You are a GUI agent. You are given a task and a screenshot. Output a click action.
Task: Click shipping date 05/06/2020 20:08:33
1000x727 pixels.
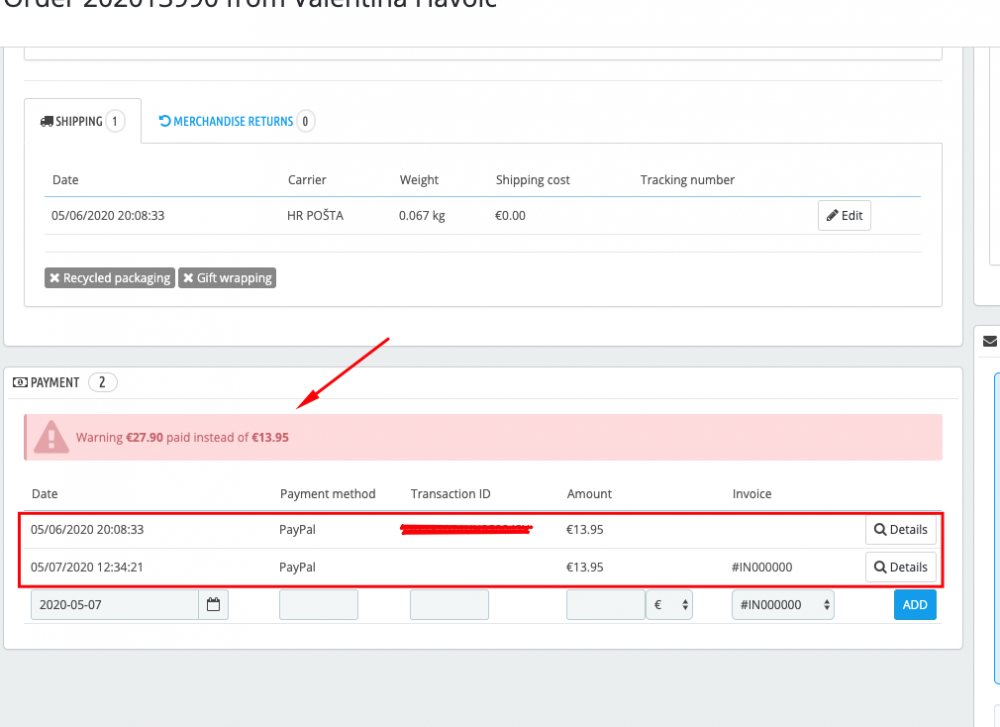tap(108, 216)
